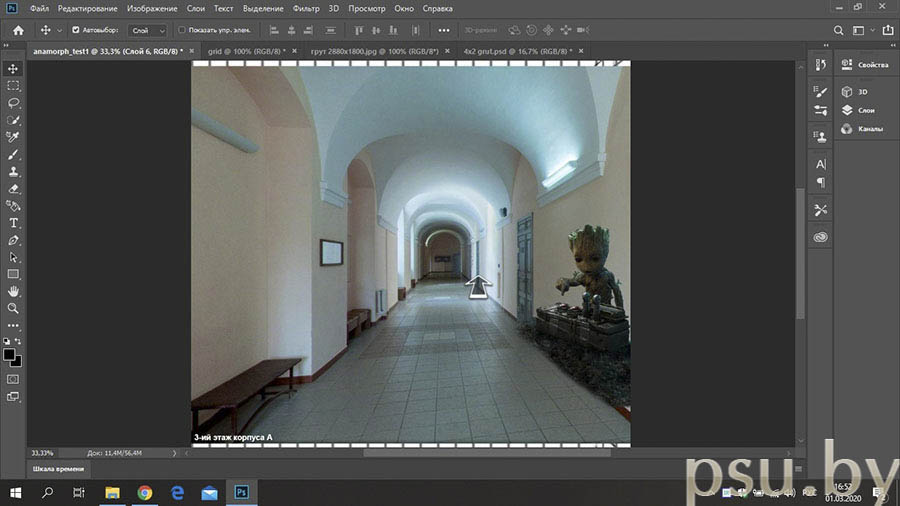The width and height of the screenshot is (900, 506).
Task: Select the Paint Bucket tool
Action: click(x=13, y=206)
